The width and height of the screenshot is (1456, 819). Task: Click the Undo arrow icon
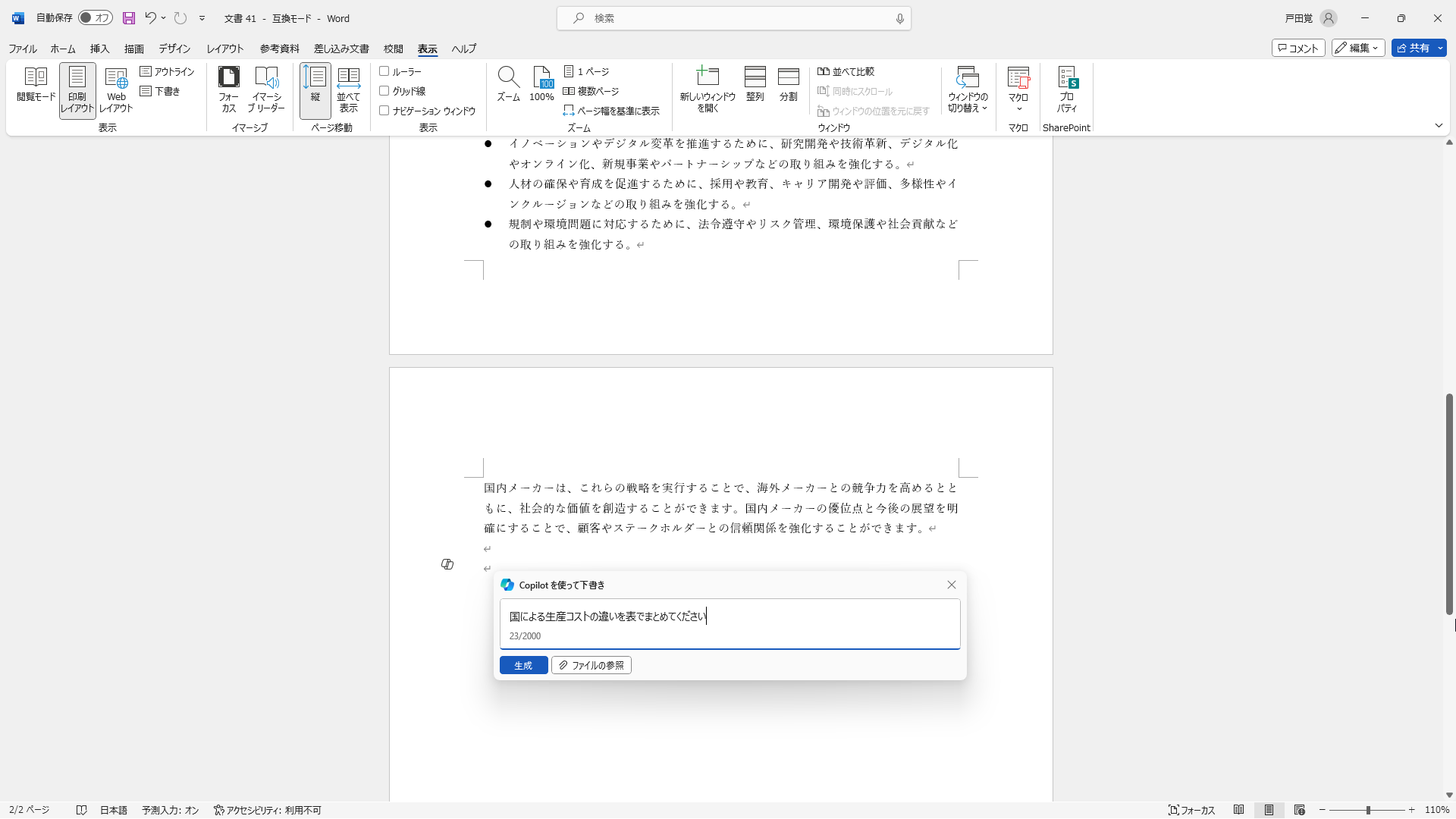151,18
